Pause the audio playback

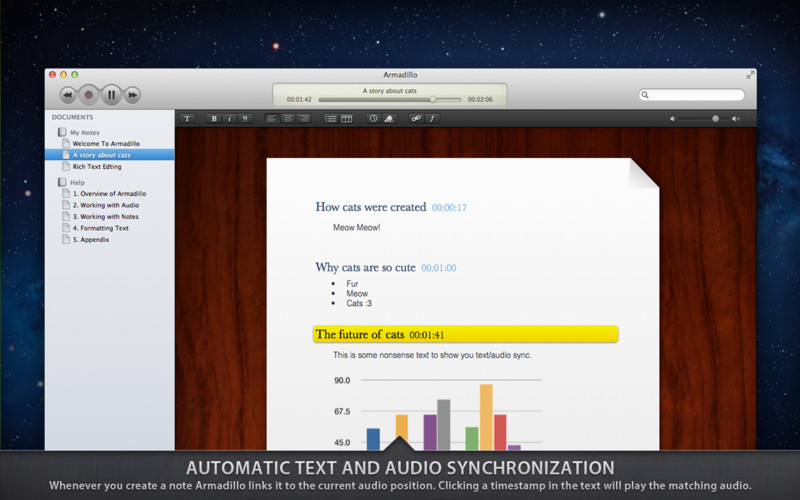pos(111,95)
